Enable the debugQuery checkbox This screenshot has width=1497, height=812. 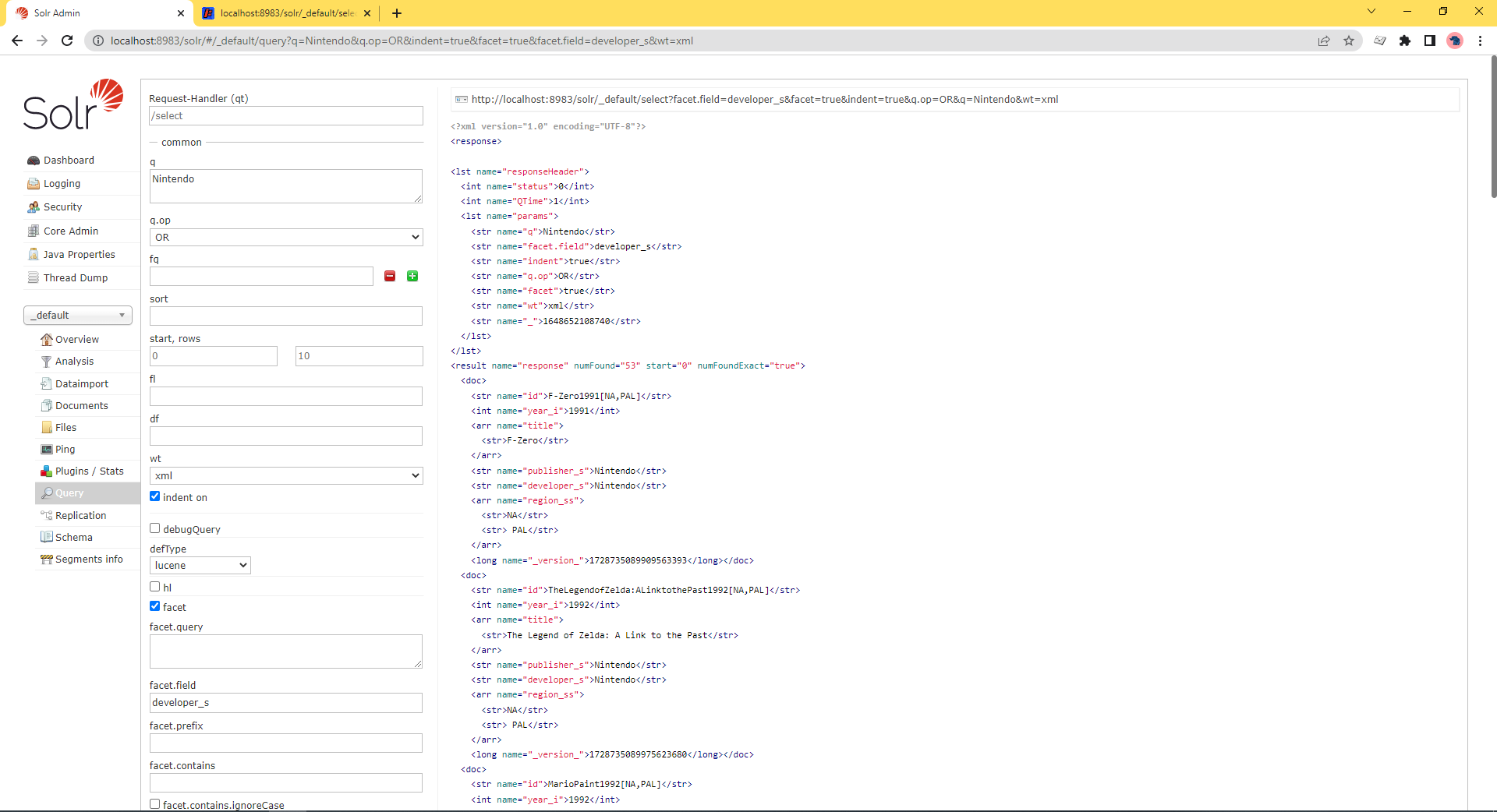[155, 528]
